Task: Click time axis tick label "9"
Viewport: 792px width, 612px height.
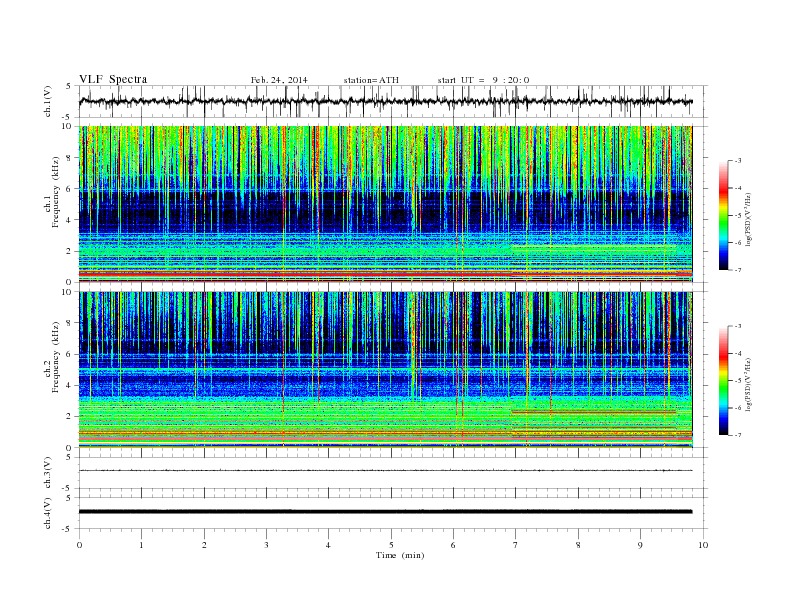Action: (640, 545)
